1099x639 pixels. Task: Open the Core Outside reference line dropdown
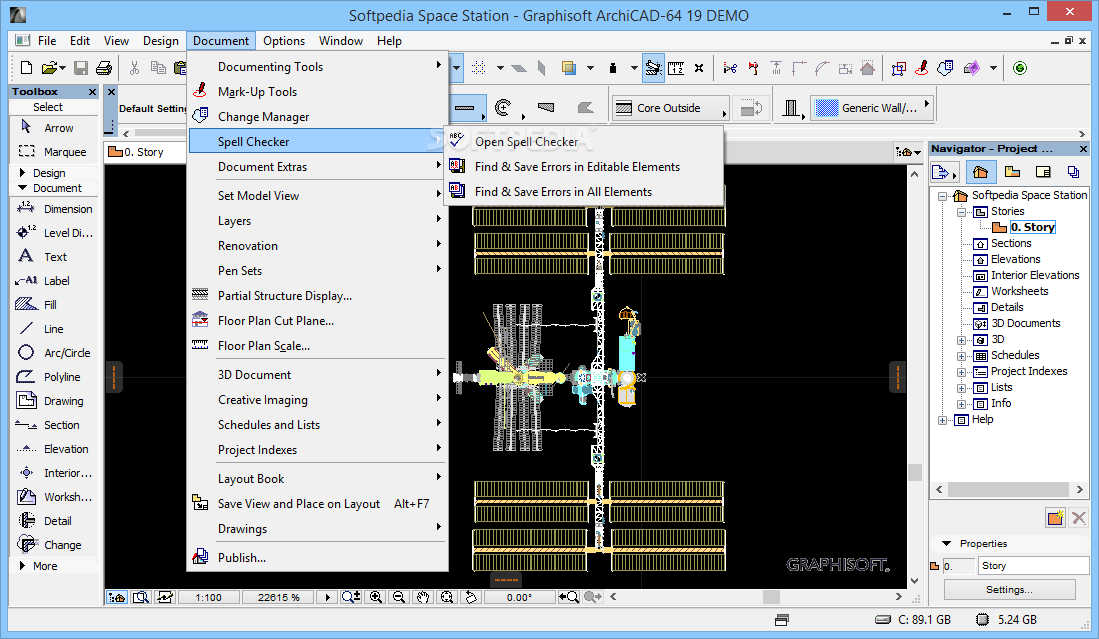pyautogui.click(x=671, y=108)
